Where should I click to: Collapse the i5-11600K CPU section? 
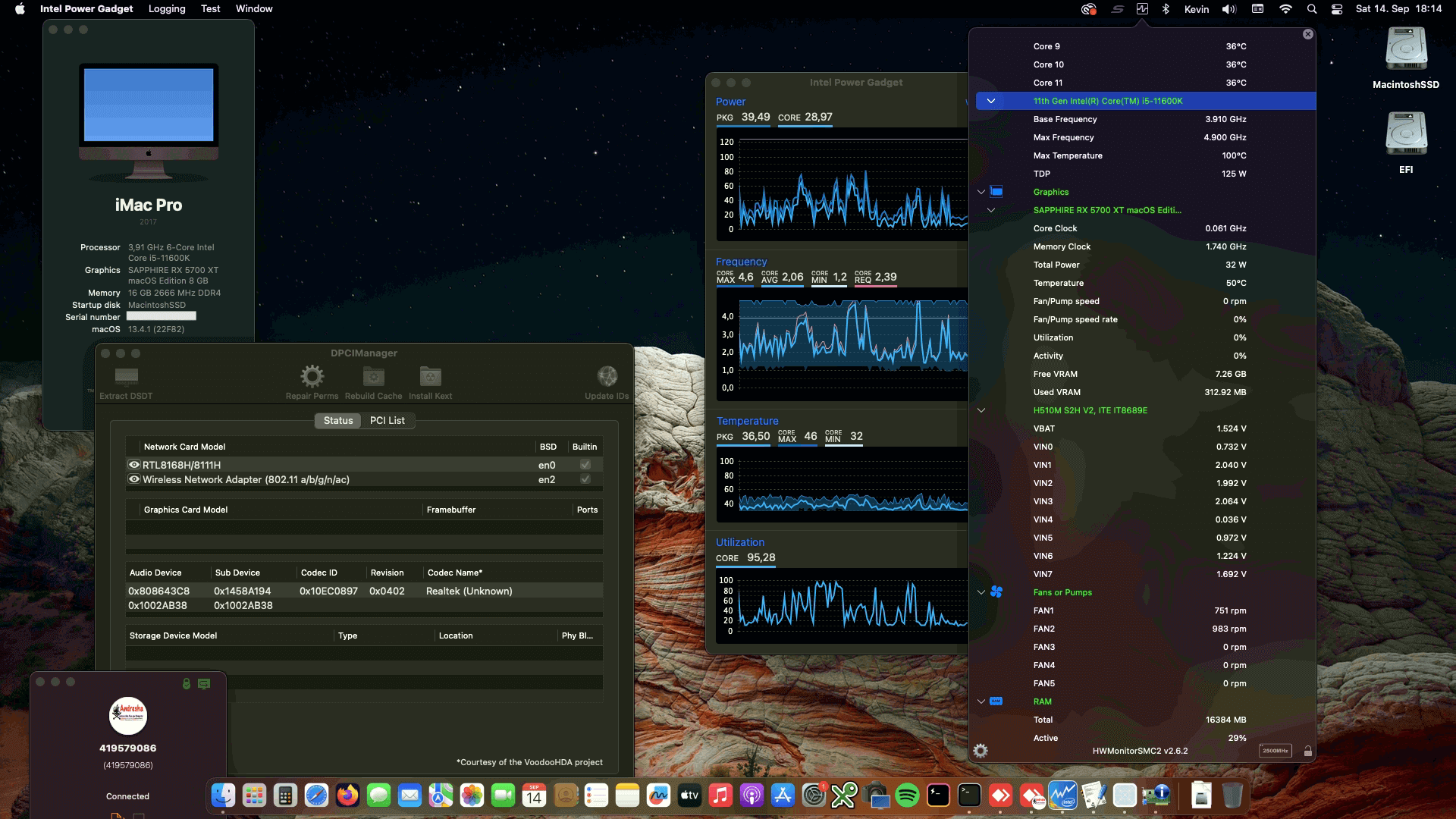click(x=990, y=101)
